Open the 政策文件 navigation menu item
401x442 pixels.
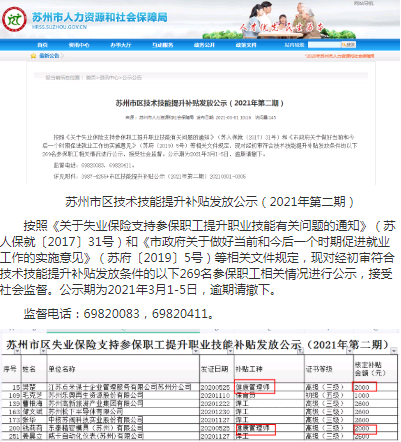click(x=246, y=45)
